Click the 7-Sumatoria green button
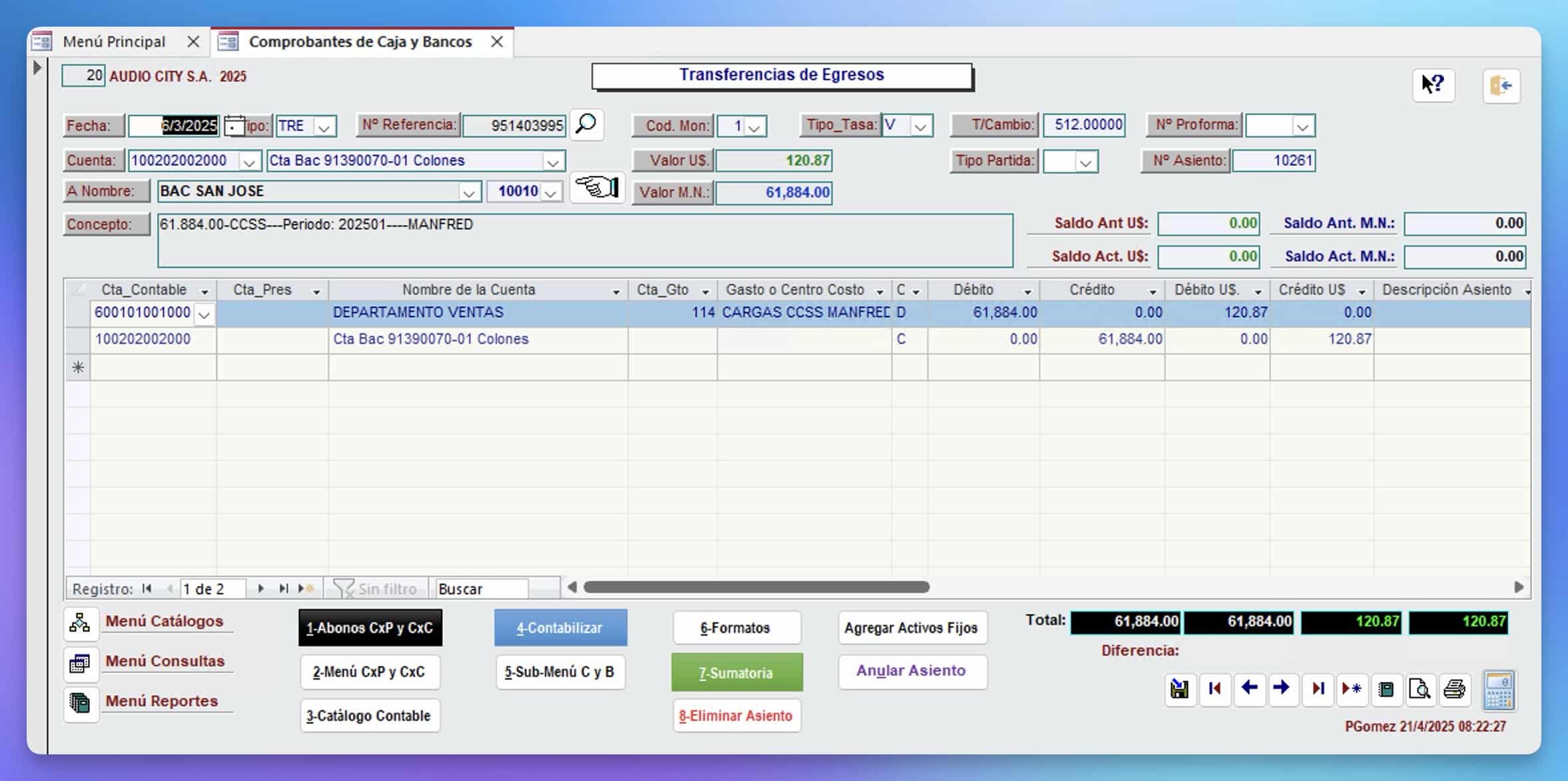 coord(736,672)
